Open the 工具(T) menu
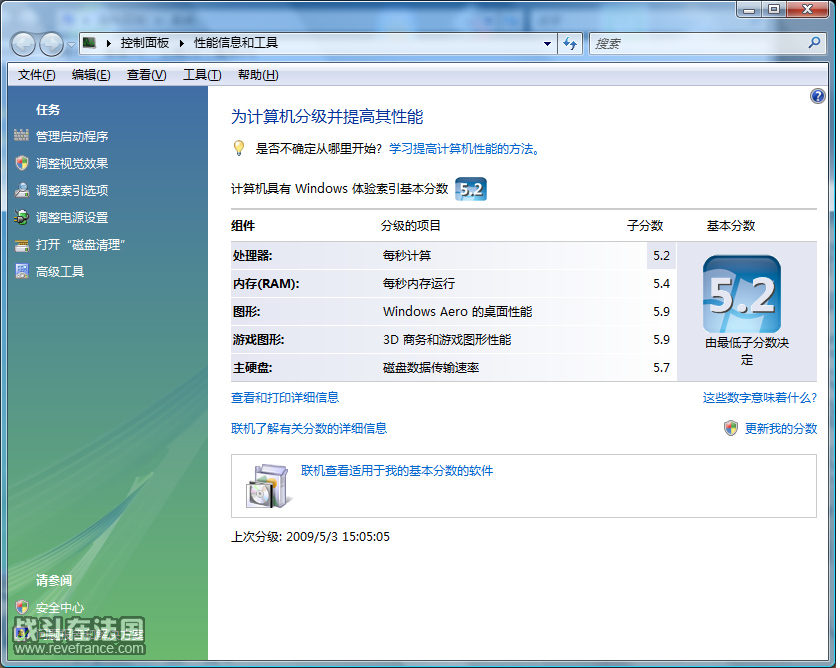This screenshot has height=668, width=840. coord(202,75)
